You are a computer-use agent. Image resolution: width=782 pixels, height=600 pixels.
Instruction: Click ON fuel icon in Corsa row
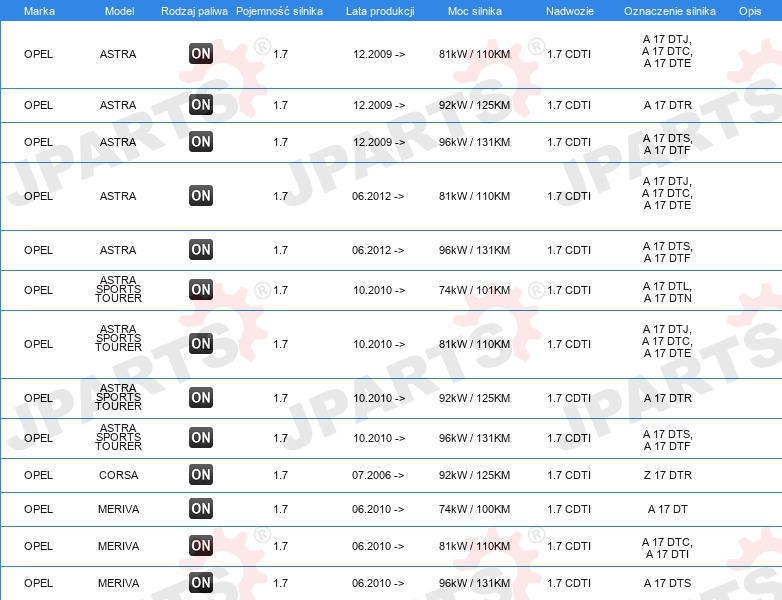click(201, 475)
